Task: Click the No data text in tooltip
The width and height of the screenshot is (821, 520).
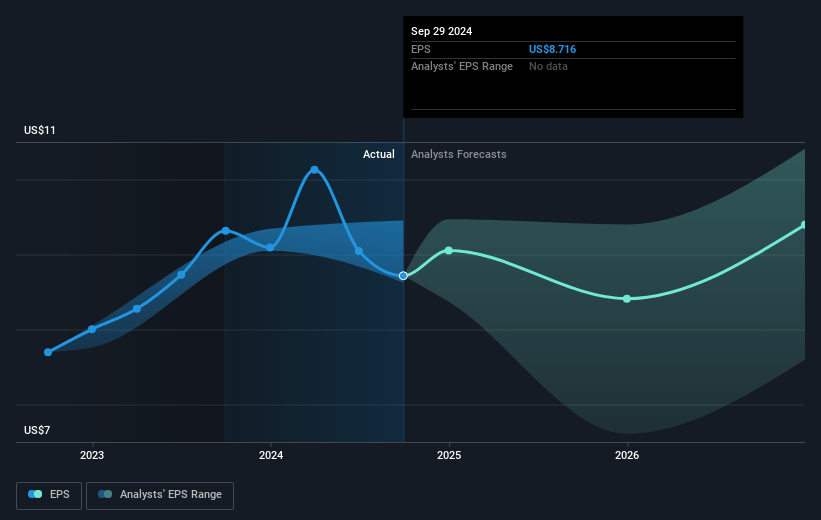Action: click(x=548, y=67)
